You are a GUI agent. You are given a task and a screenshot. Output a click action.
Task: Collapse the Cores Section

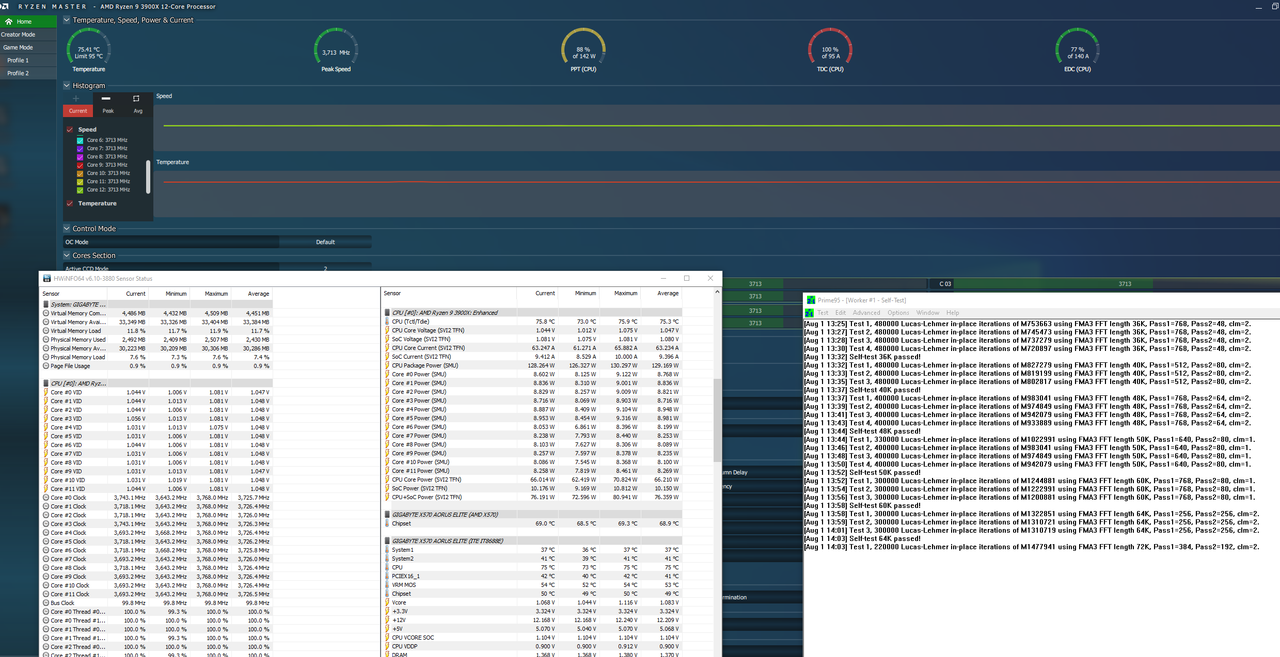coord(67,256)
